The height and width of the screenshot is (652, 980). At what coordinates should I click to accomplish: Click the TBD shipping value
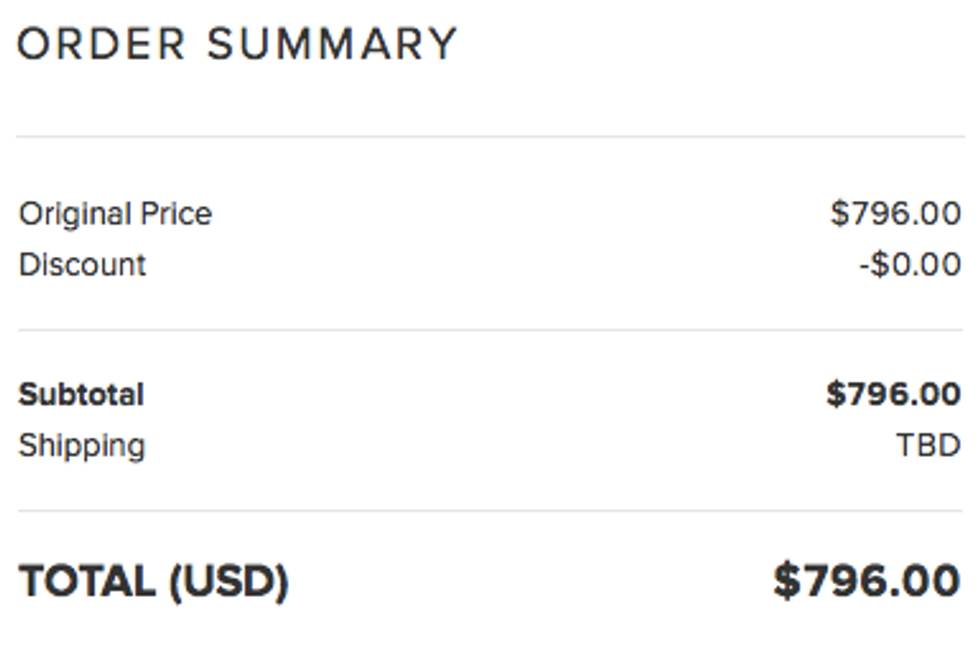coord(928,445)
